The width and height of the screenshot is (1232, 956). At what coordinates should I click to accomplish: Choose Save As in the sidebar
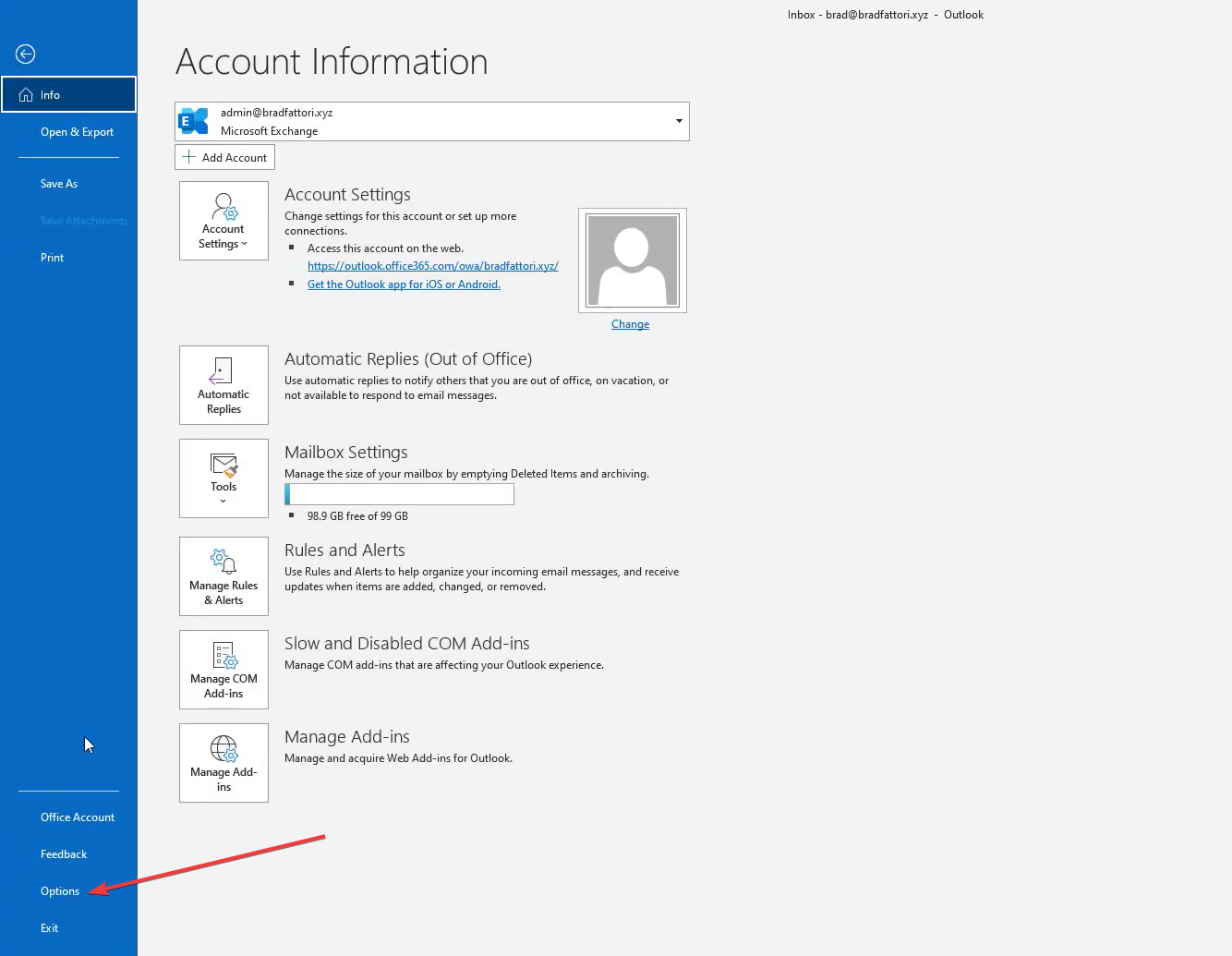(59, 184)
